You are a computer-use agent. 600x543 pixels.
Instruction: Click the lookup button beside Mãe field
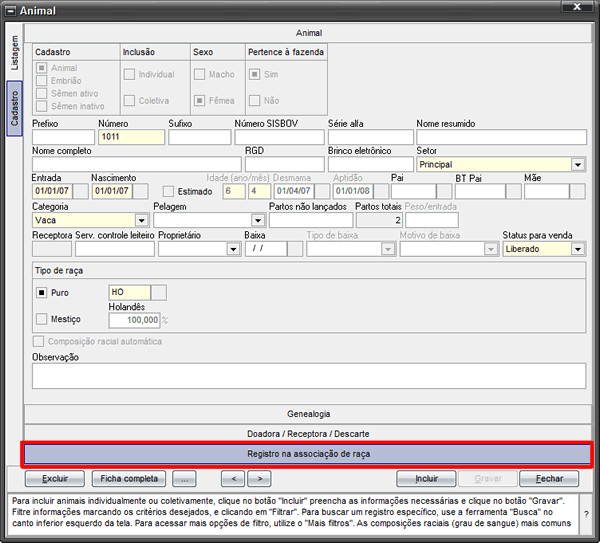pyautogui.click(x=577, y=191)
